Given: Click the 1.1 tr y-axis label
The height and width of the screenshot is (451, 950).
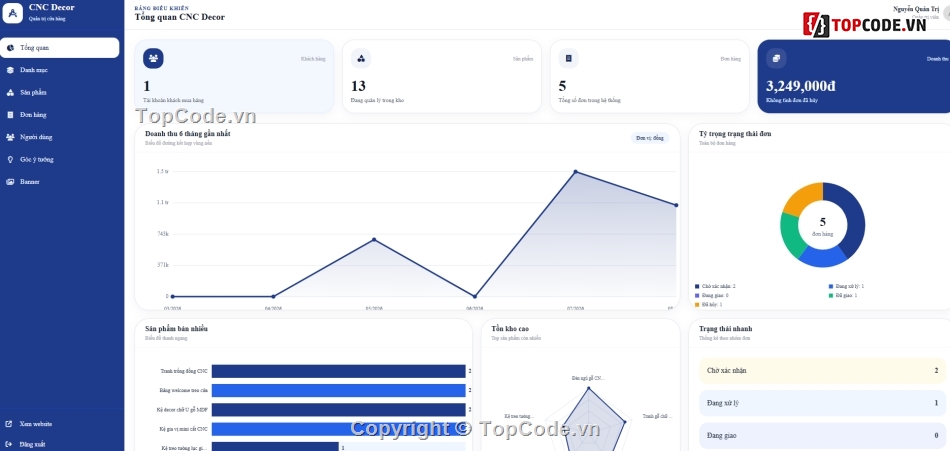Looking at the screenshot, I should 162,202.
